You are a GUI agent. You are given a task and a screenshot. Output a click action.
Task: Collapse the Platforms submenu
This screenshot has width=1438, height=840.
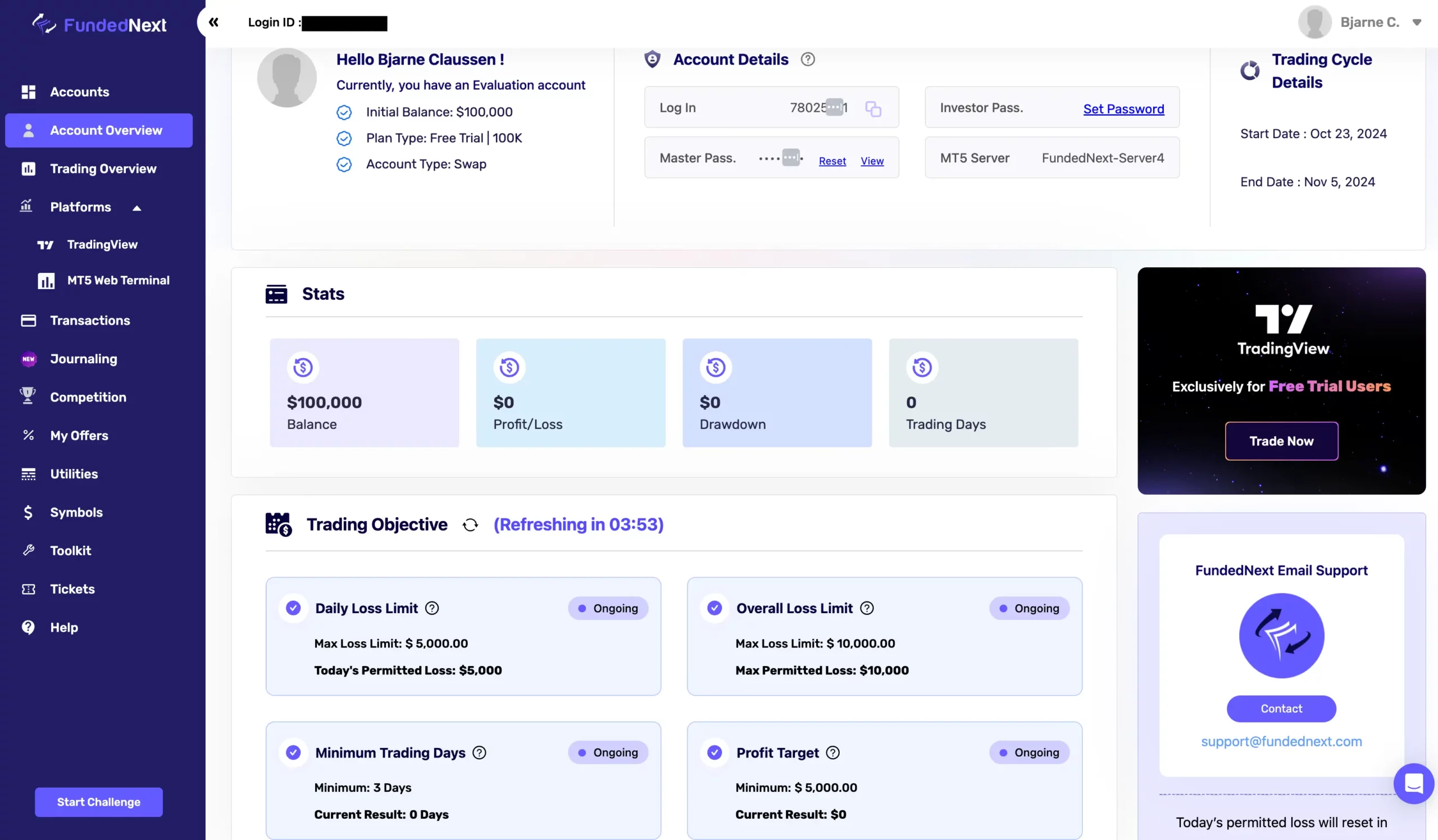(136, 208)
